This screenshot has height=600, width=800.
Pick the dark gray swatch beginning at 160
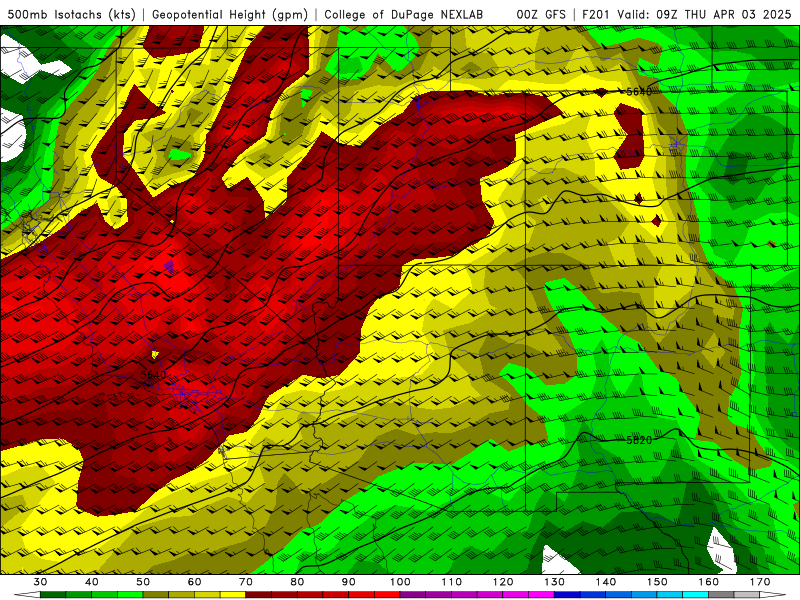click(x=721, y=595)
